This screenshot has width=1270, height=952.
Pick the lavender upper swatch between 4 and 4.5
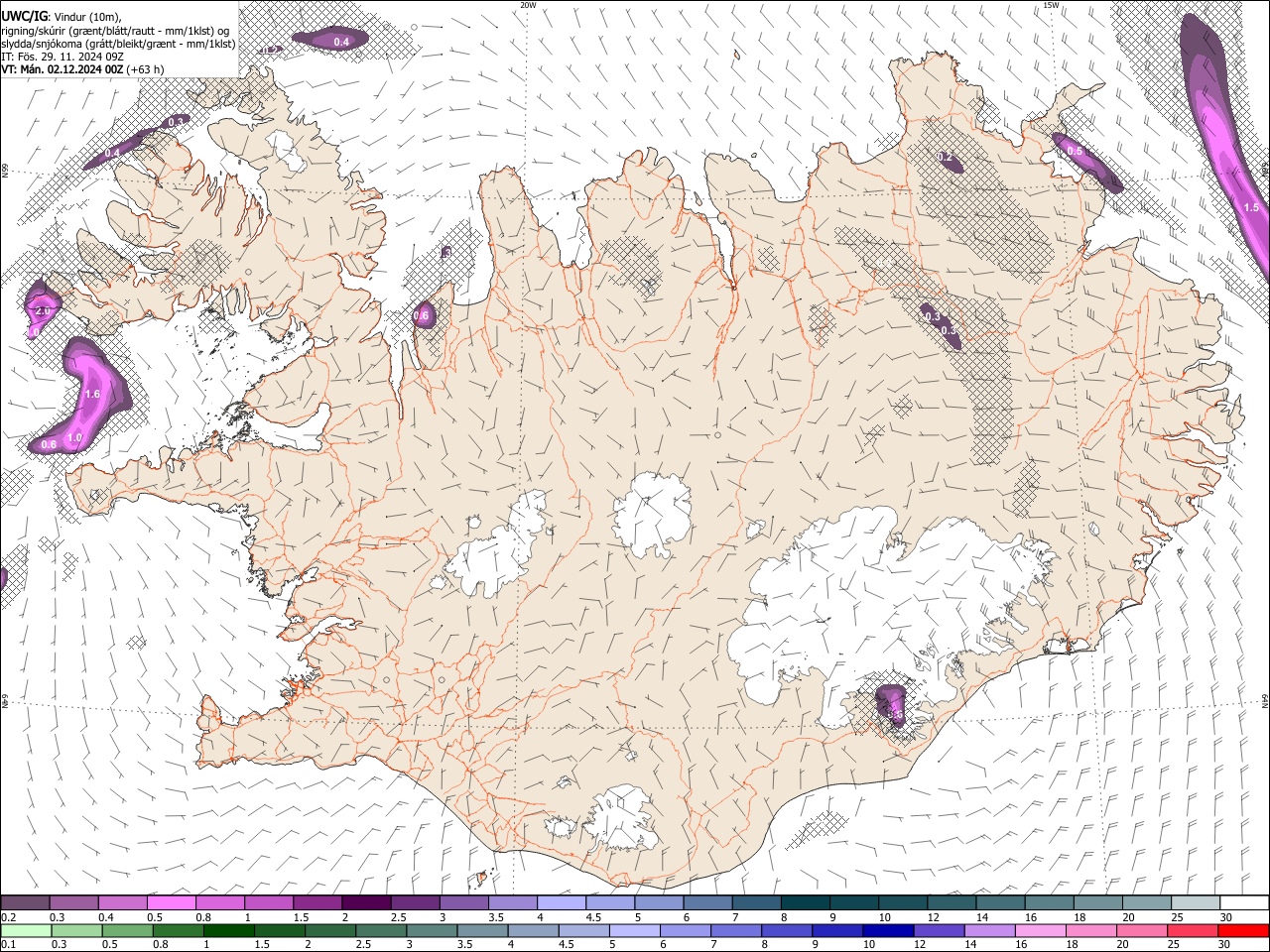tap(561, 902)
